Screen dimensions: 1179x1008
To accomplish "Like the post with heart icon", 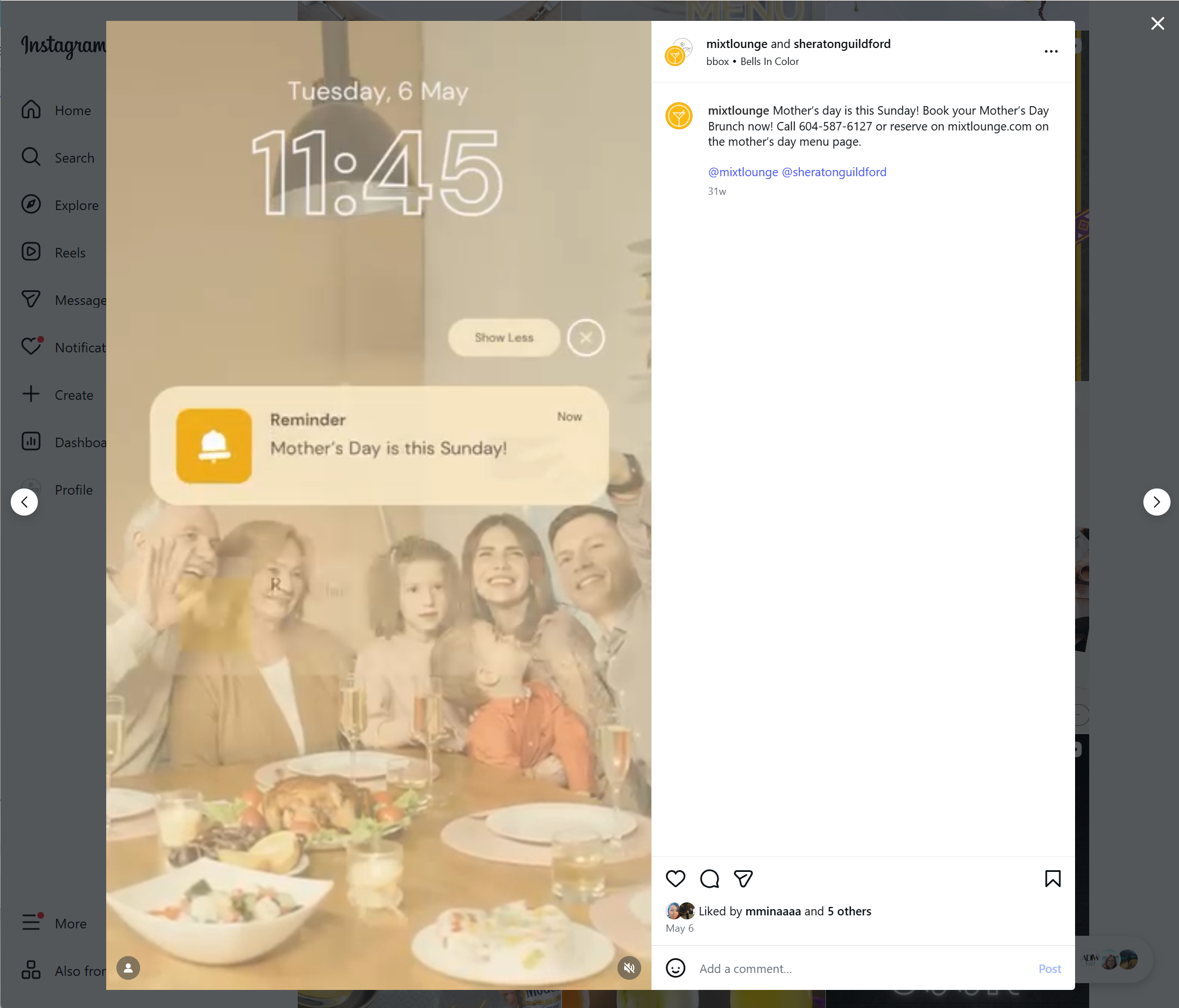I will (676, 879).
